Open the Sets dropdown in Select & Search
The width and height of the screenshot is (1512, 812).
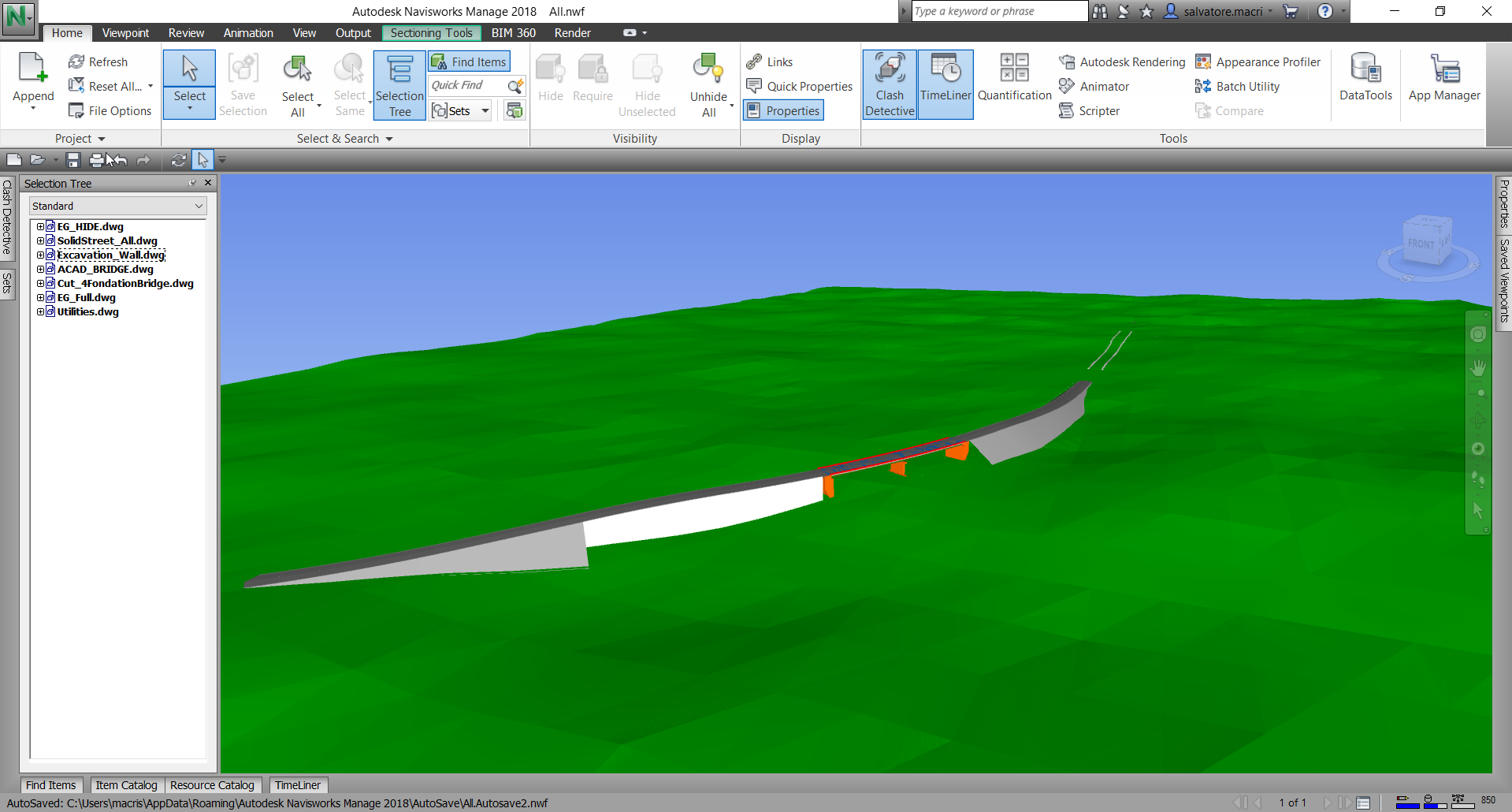click(484, 110)
